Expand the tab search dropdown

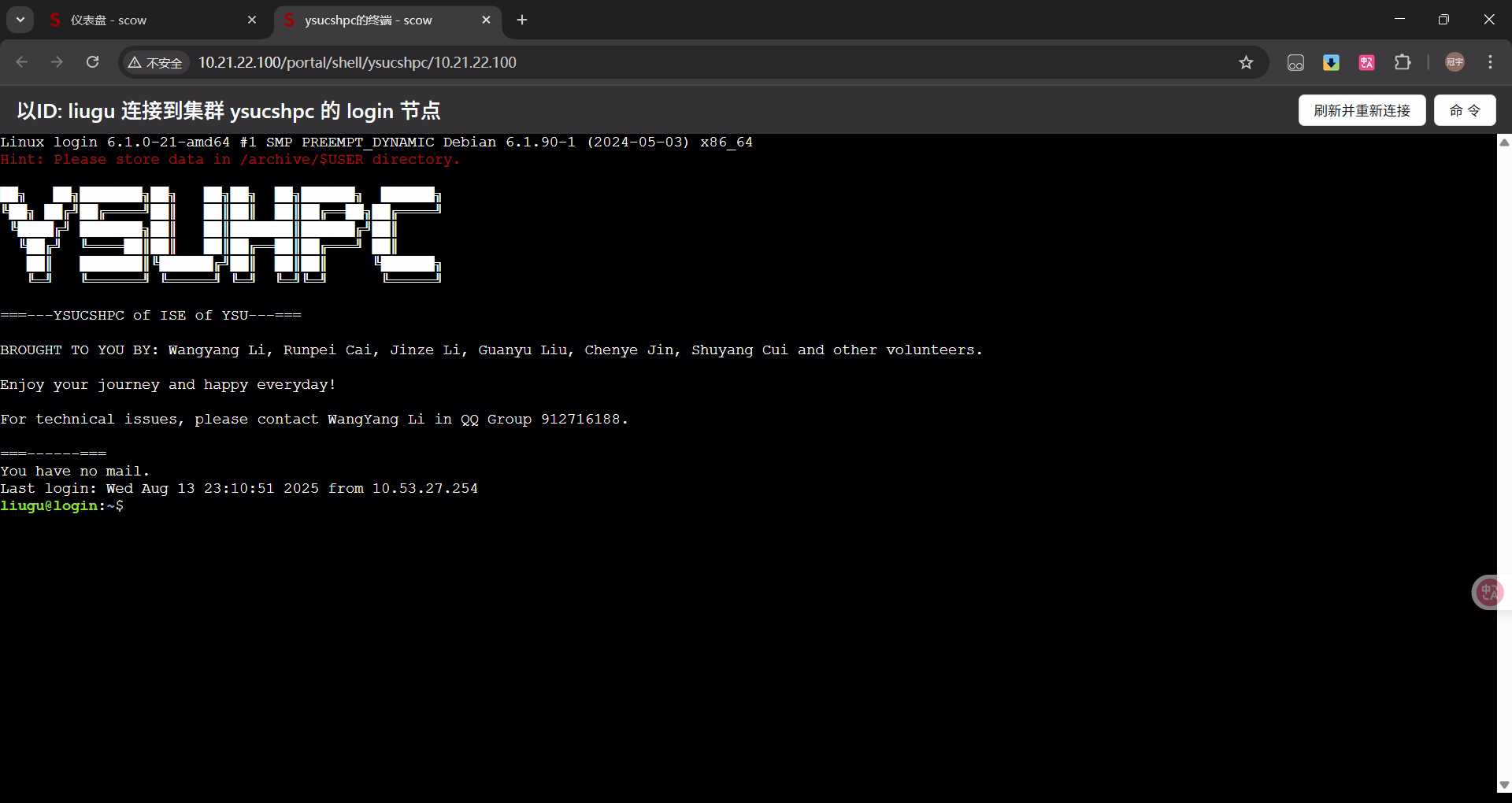[20, 20]
